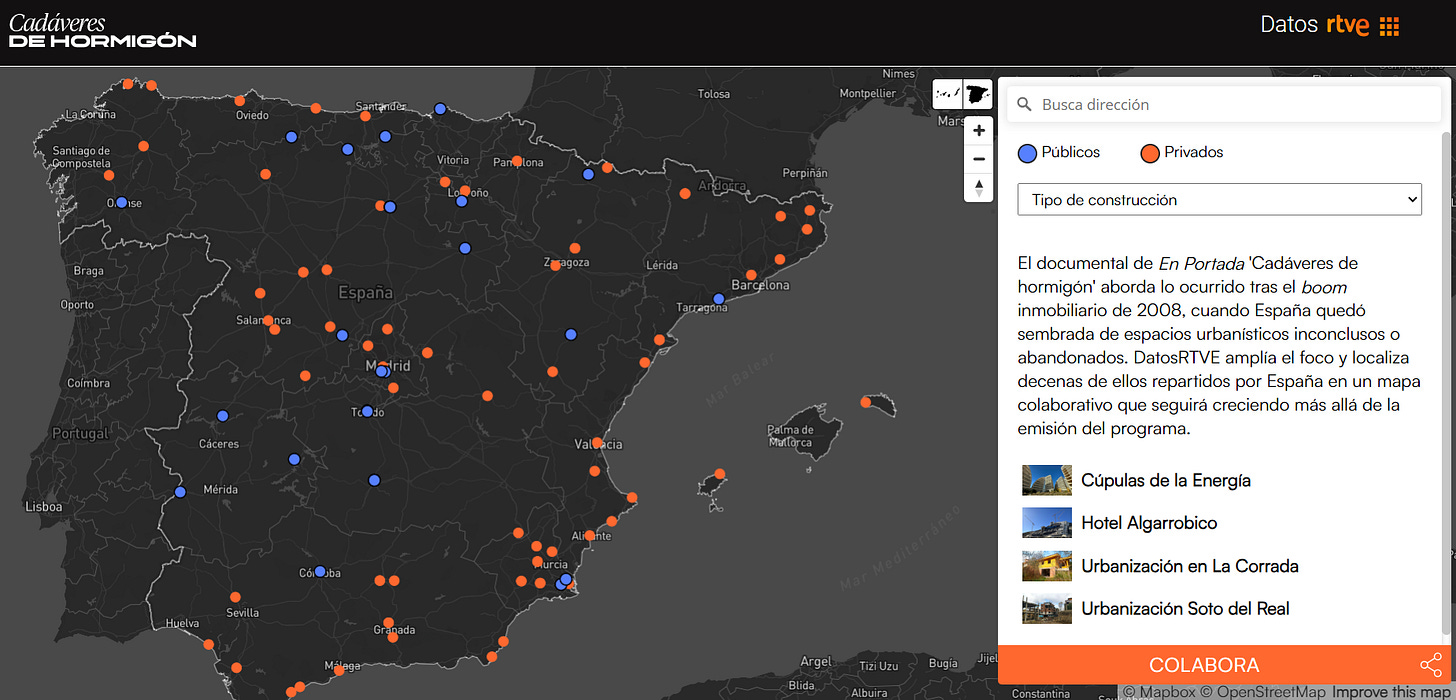The height and width of the screenshot is (700, 1456).
Task: Toggle the Privados orange filter
Action: coord(1182,153)
